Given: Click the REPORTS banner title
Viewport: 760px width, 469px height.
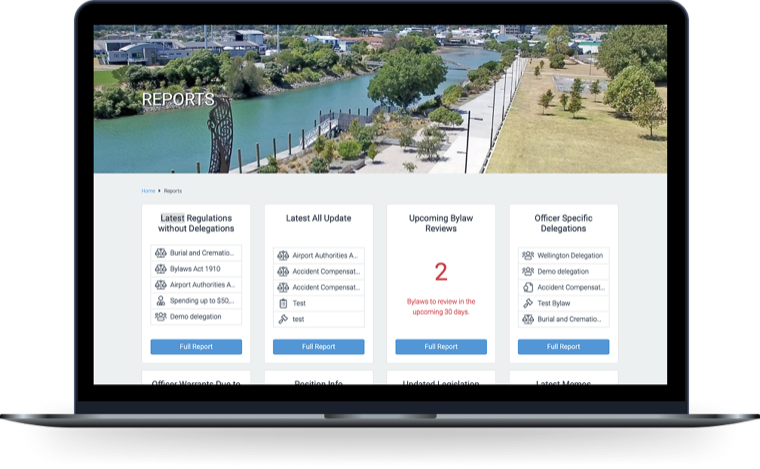Looking at the screenshot, I should [x=178, y=99].
